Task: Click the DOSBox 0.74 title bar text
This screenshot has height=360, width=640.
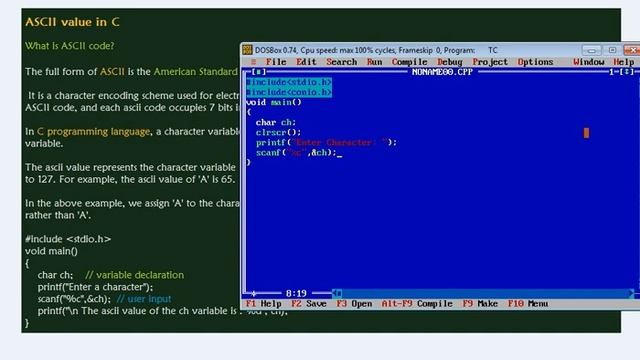Action: (x=376, y=50)
